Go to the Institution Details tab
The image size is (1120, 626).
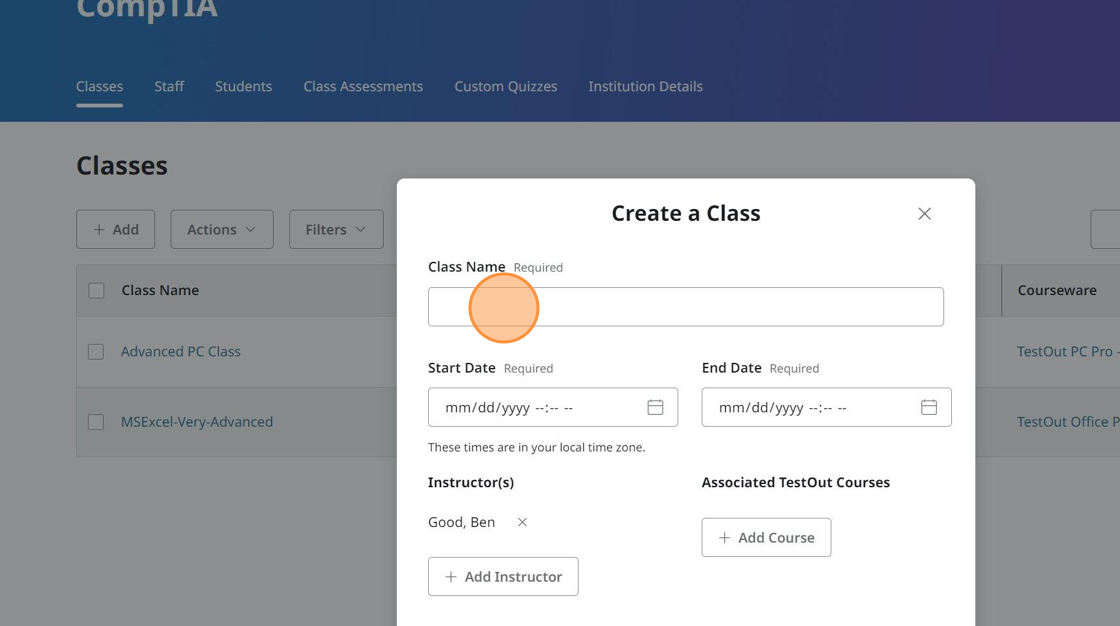coord(645,87)
